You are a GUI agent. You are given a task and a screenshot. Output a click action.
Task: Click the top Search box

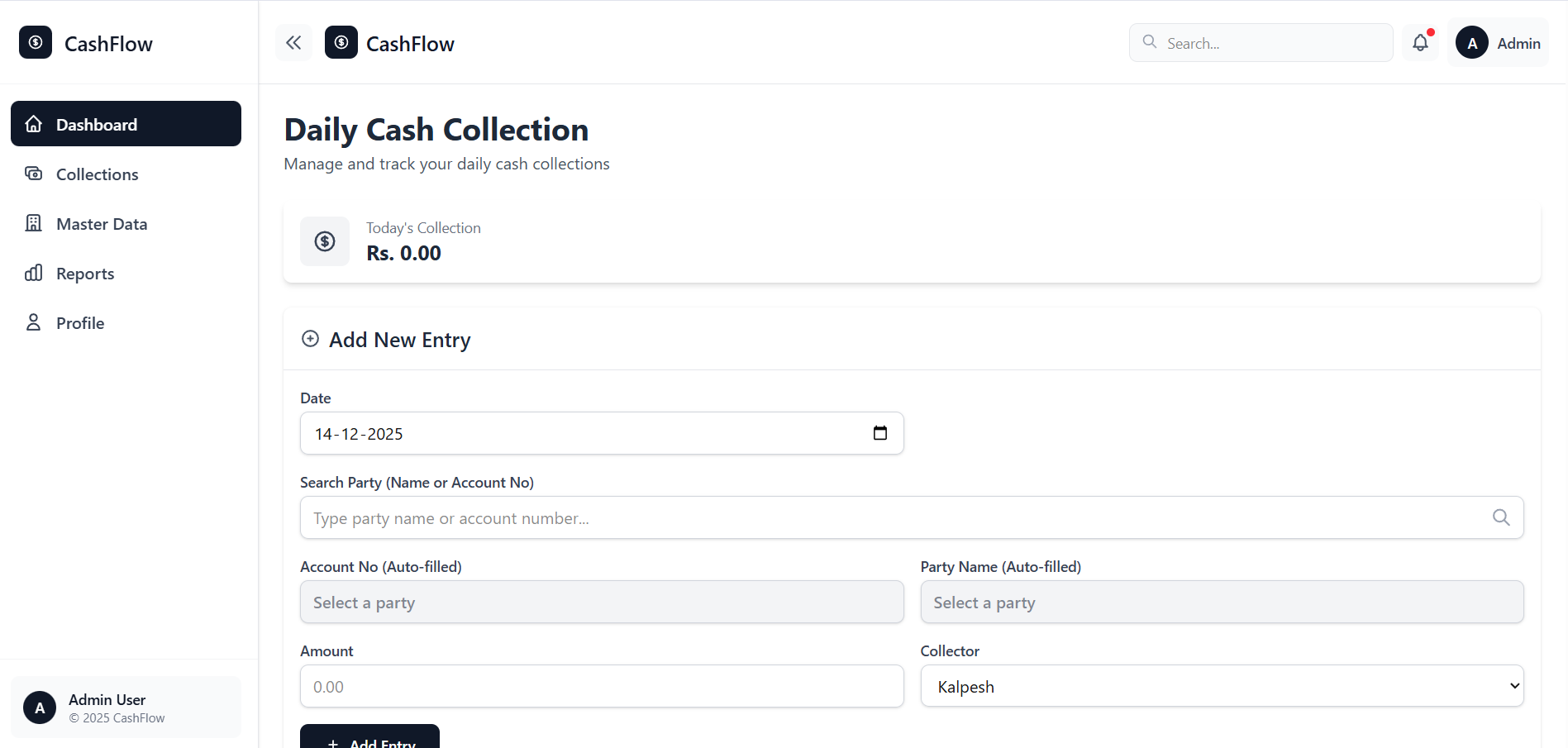click(x=1261, y=43)
